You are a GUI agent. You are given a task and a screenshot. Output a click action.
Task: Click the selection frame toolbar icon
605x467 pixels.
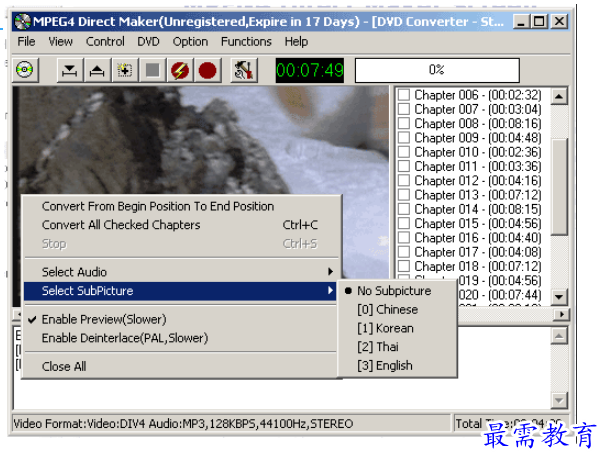pos(125,70)
